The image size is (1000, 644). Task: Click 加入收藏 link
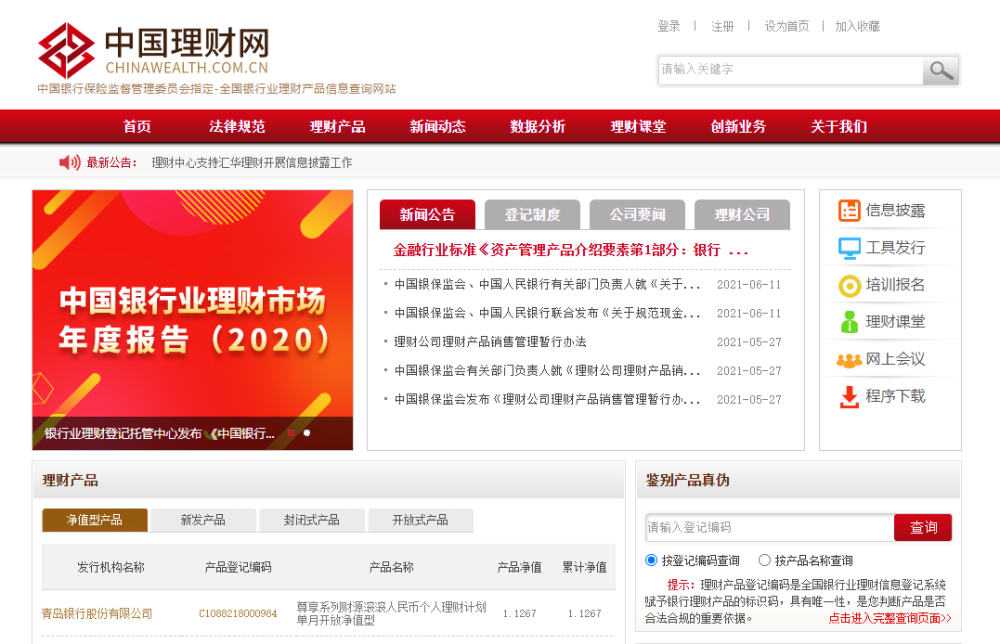pos(857,26)
